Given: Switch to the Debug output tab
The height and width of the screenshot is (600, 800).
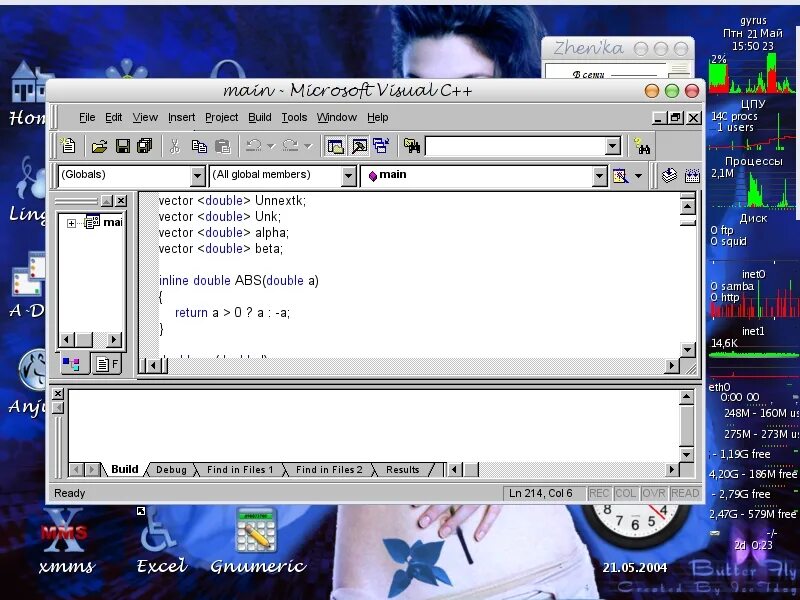Looking at the screenshot, I should [x=171, y=469].
